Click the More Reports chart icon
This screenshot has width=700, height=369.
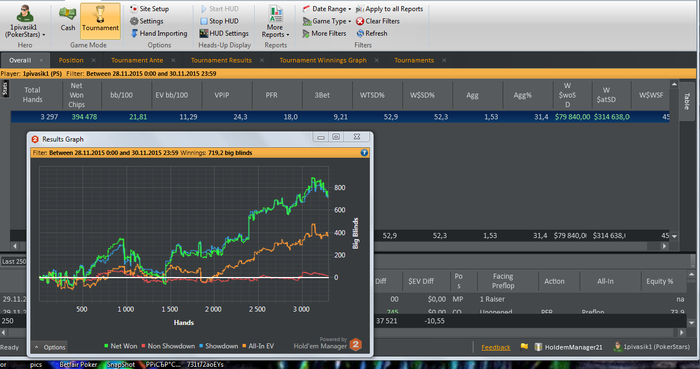point(275,13)
